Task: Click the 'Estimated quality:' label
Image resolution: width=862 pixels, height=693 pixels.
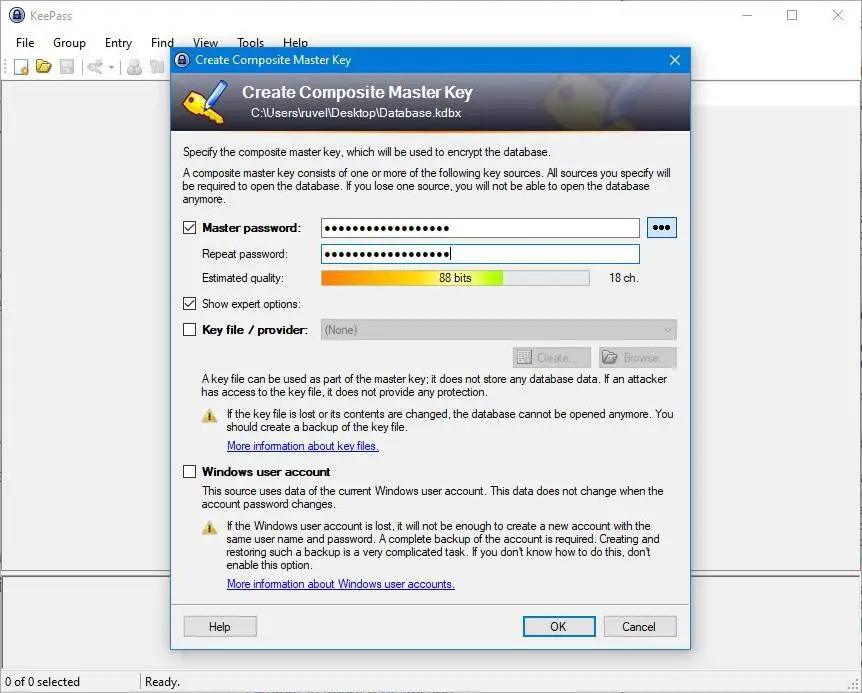Action: coord(243,278)
